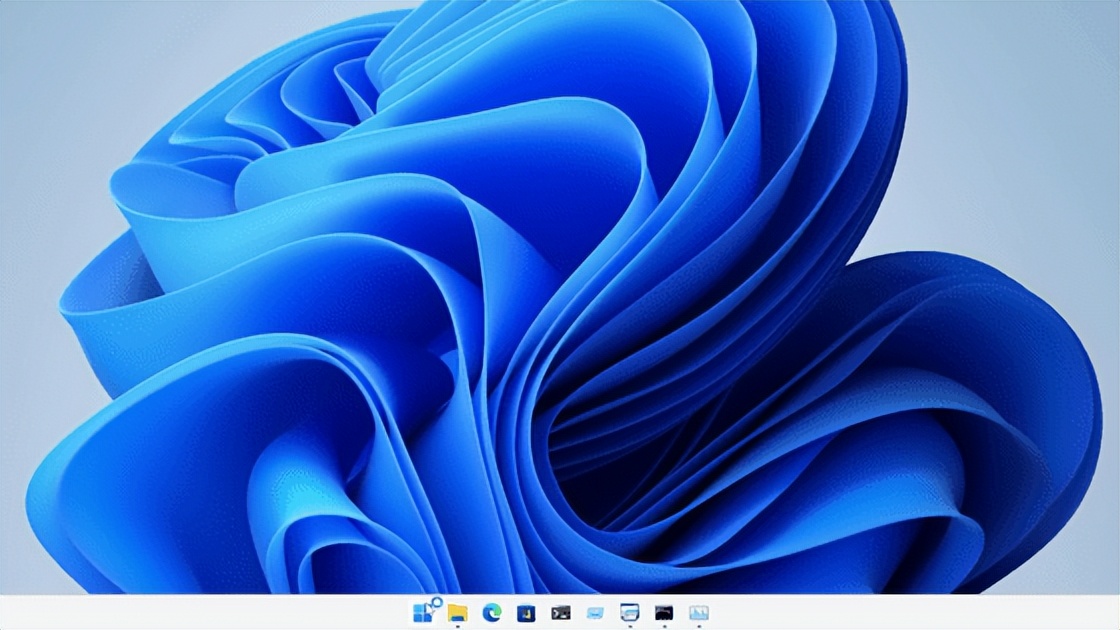Focus the running window-style pinned application

(x=628, y=612)
